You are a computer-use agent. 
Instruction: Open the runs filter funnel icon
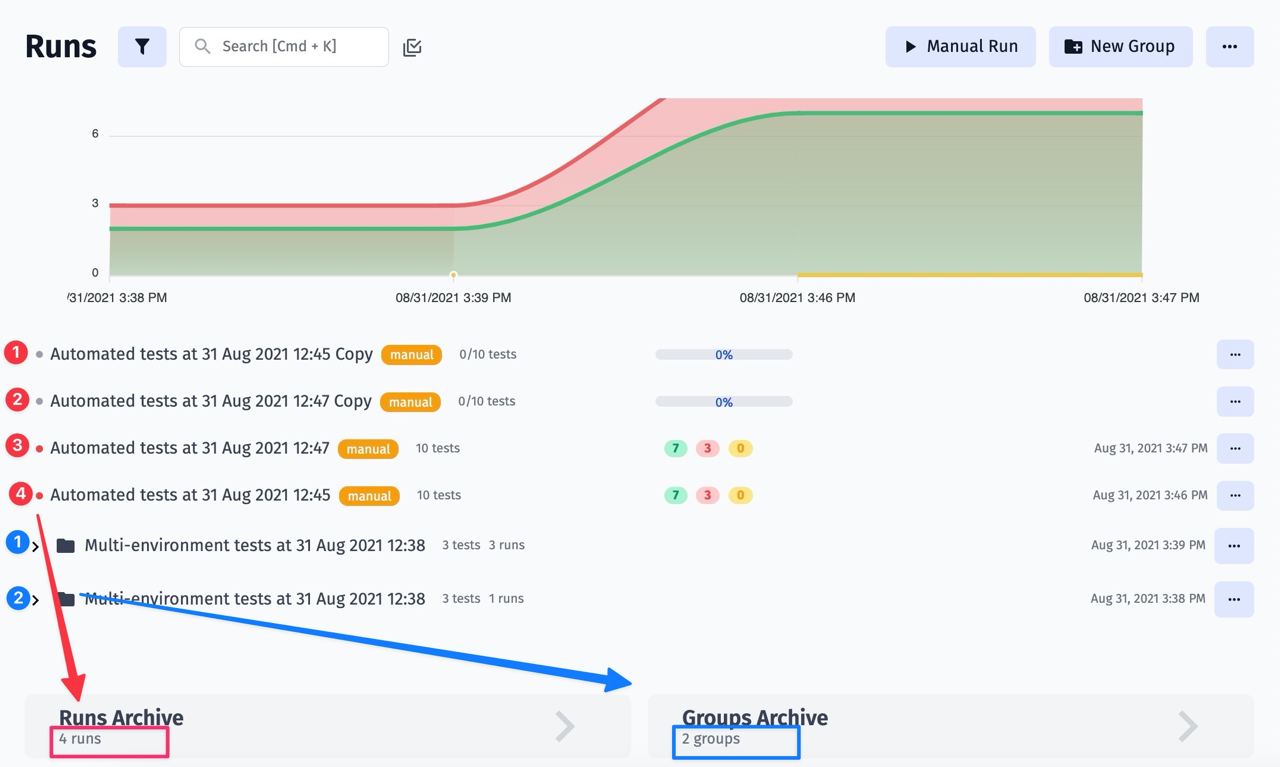tap(142, 47)
